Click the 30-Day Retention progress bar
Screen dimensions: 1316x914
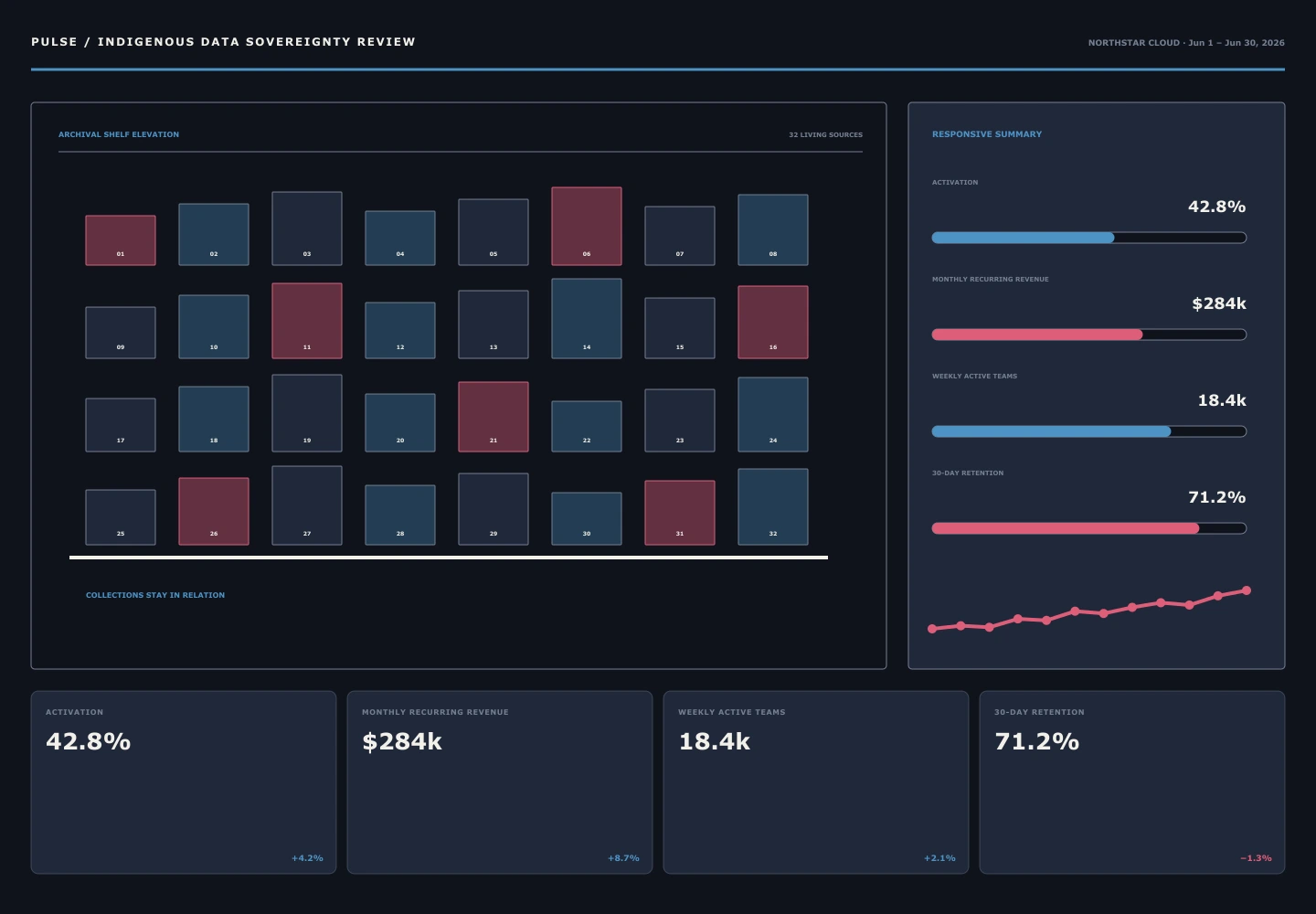coord(1089,528)
